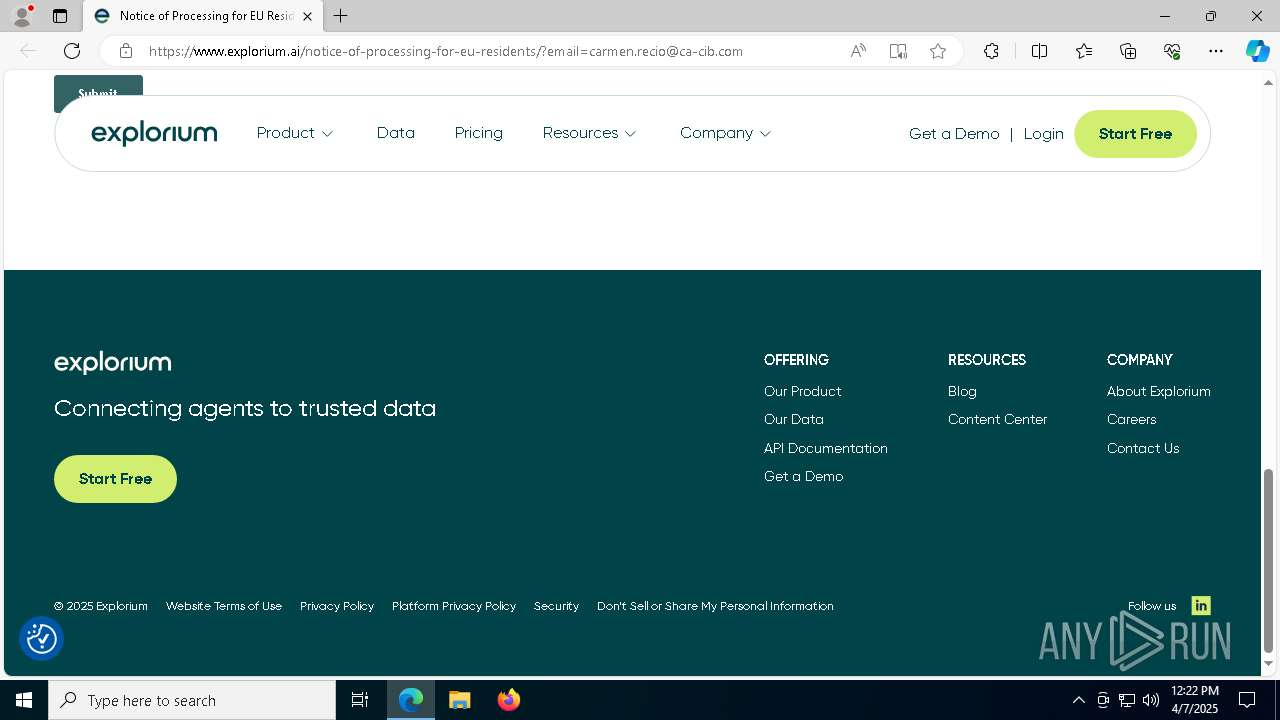Screen dimensions: 1280x720
Task: Open Don't Sell or Share My Personal Information
Action: (x=715, y=606)
